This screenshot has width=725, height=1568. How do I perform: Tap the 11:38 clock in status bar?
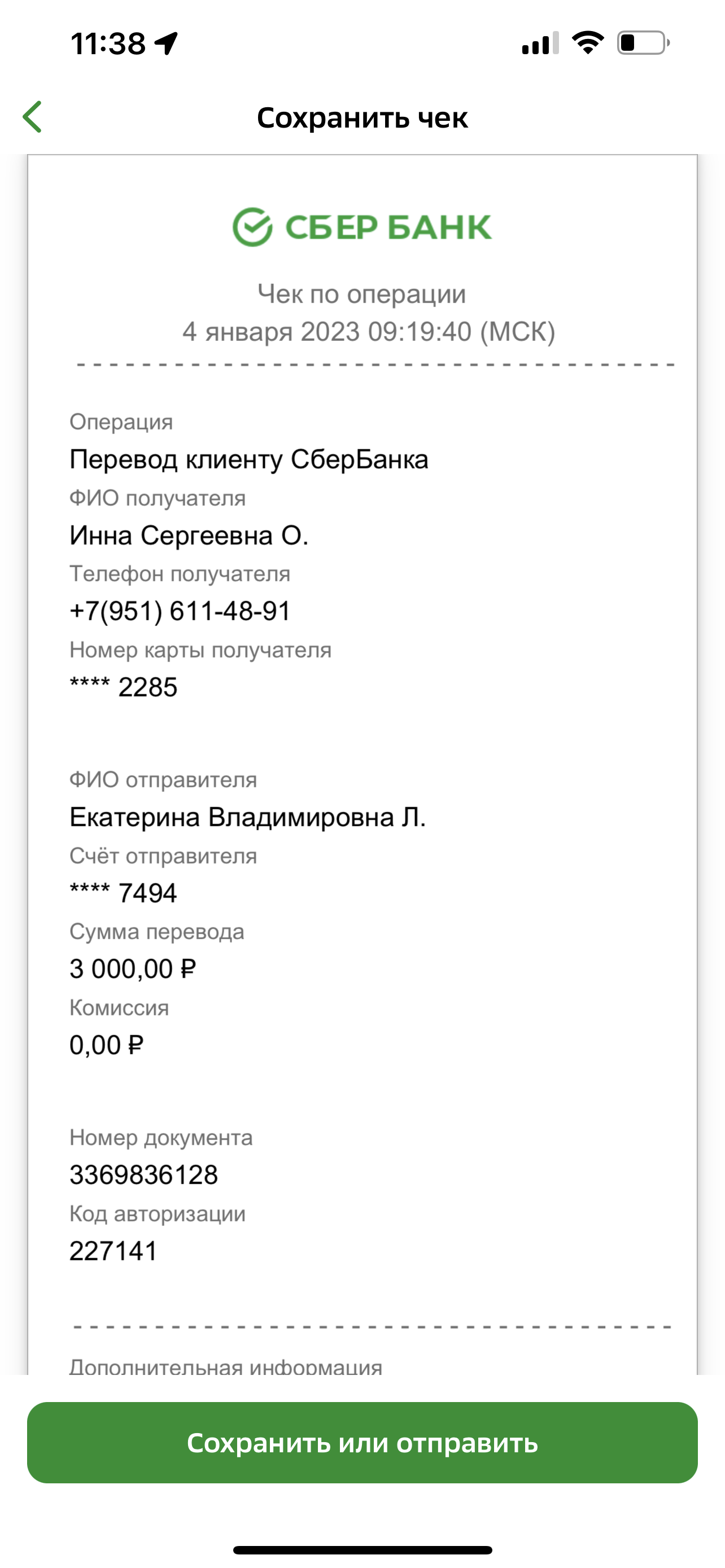pos(108,44)
